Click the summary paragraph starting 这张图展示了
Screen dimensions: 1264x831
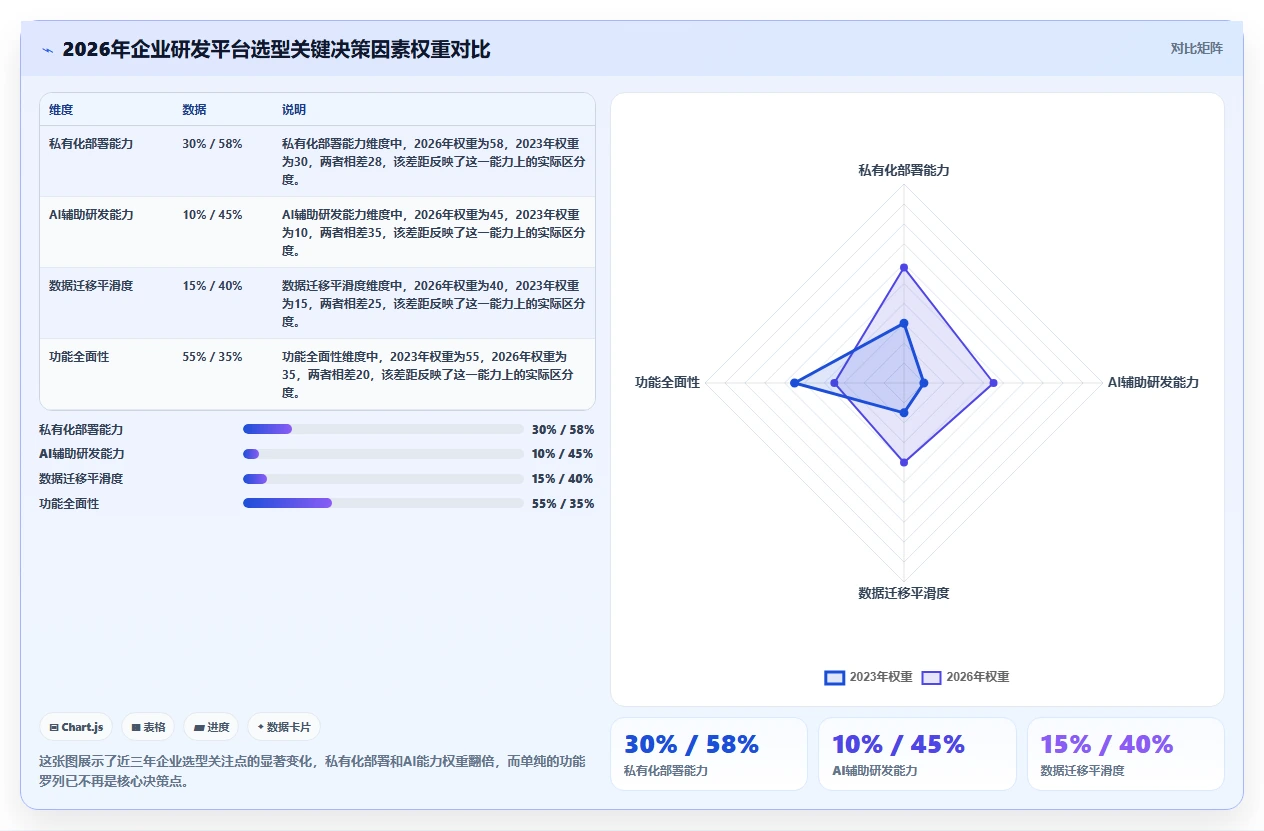pos(312,771)
